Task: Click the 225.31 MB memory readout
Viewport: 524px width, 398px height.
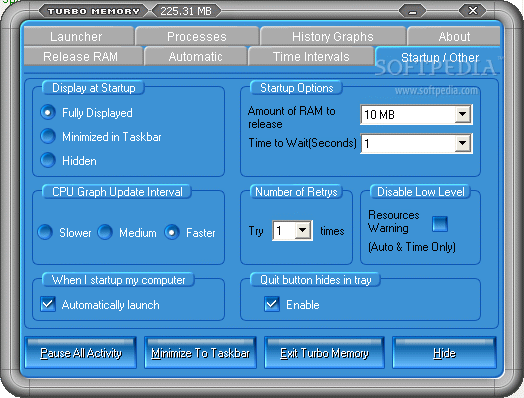Action: (186, 11)
